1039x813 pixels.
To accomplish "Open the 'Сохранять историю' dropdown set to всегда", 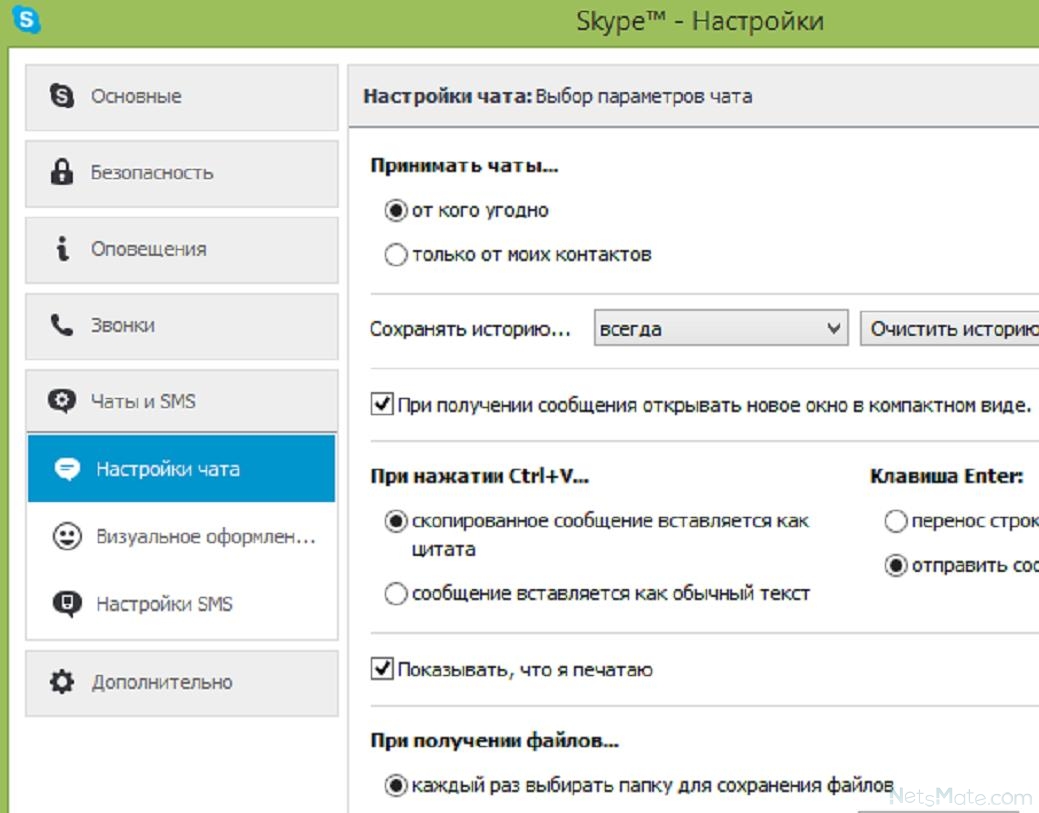I will (721, 328).
